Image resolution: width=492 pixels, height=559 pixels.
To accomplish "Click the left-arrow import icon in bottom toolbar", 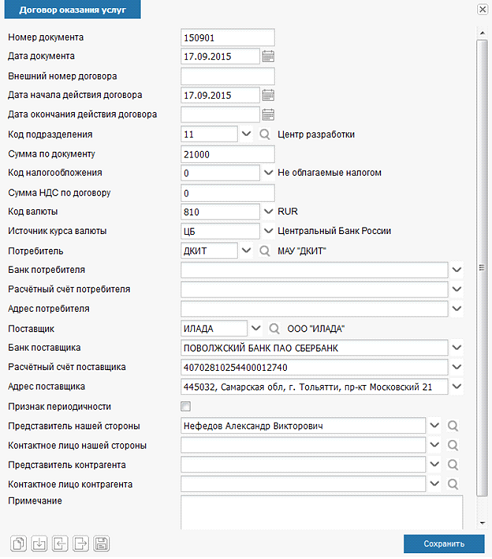I will (60, 544).
